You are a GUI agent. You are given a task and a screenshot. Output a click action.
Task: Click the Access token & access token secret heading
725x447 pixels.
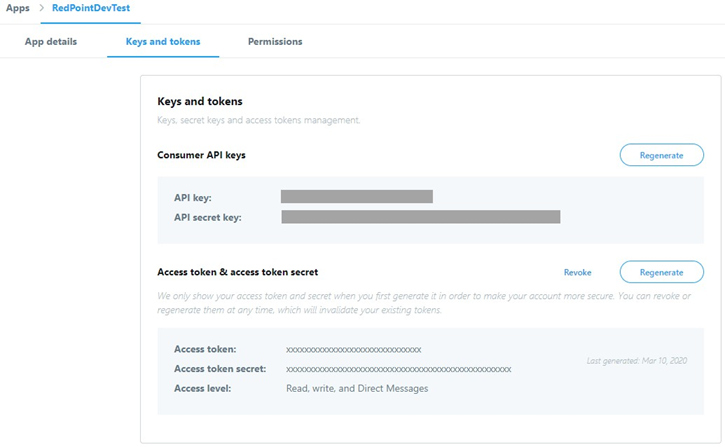(x=237, y=272)
